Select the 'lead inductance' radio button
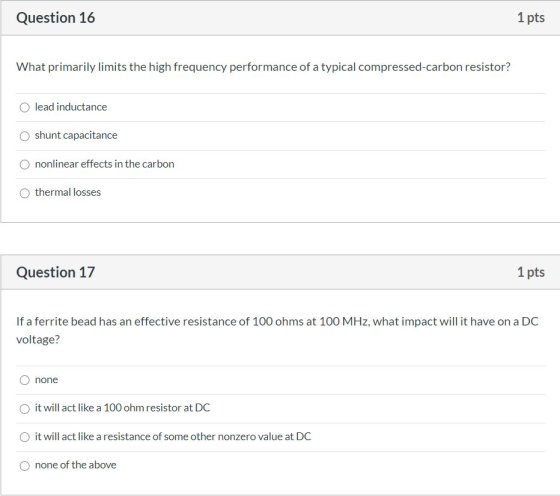This screenshot has width=560, height=496. (x=25, y=107)
